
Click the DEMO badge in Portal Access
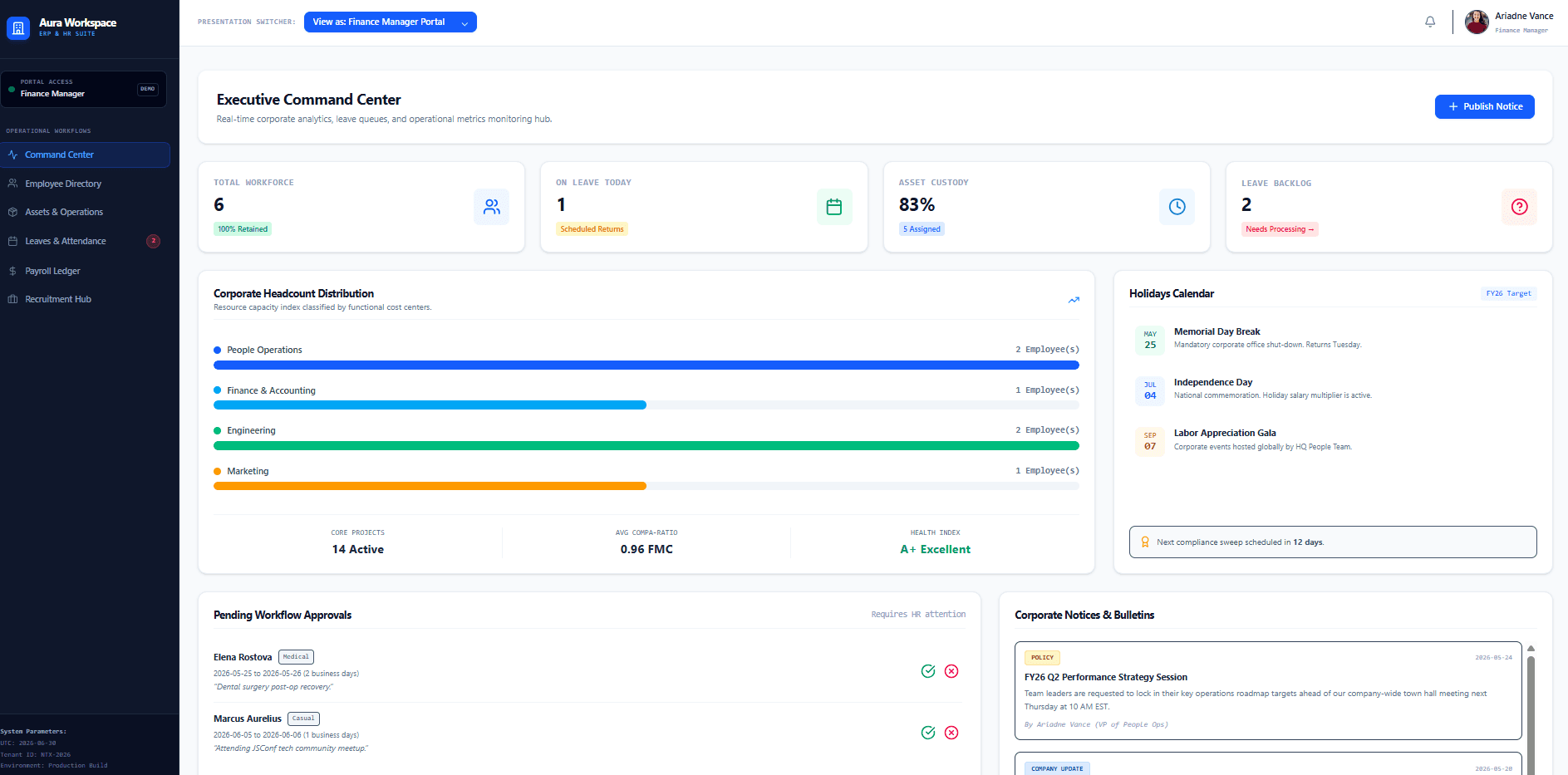[x=148, y=89]
